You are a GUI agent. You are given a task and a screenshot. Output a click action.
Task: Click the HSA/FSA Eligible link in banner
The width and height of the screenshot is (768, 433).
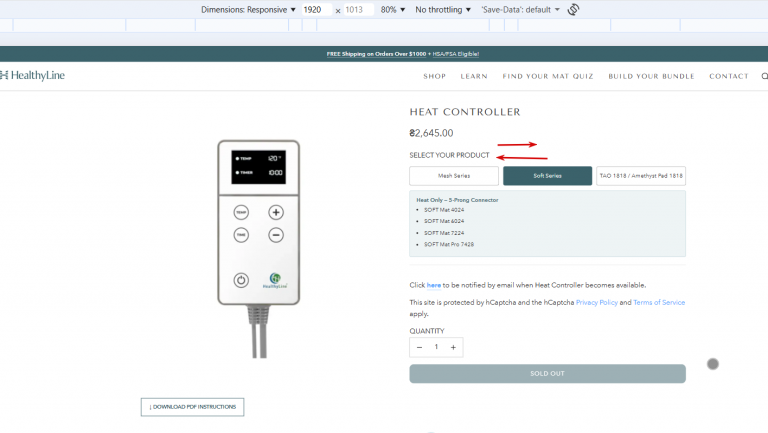click(x=456, y=54)
